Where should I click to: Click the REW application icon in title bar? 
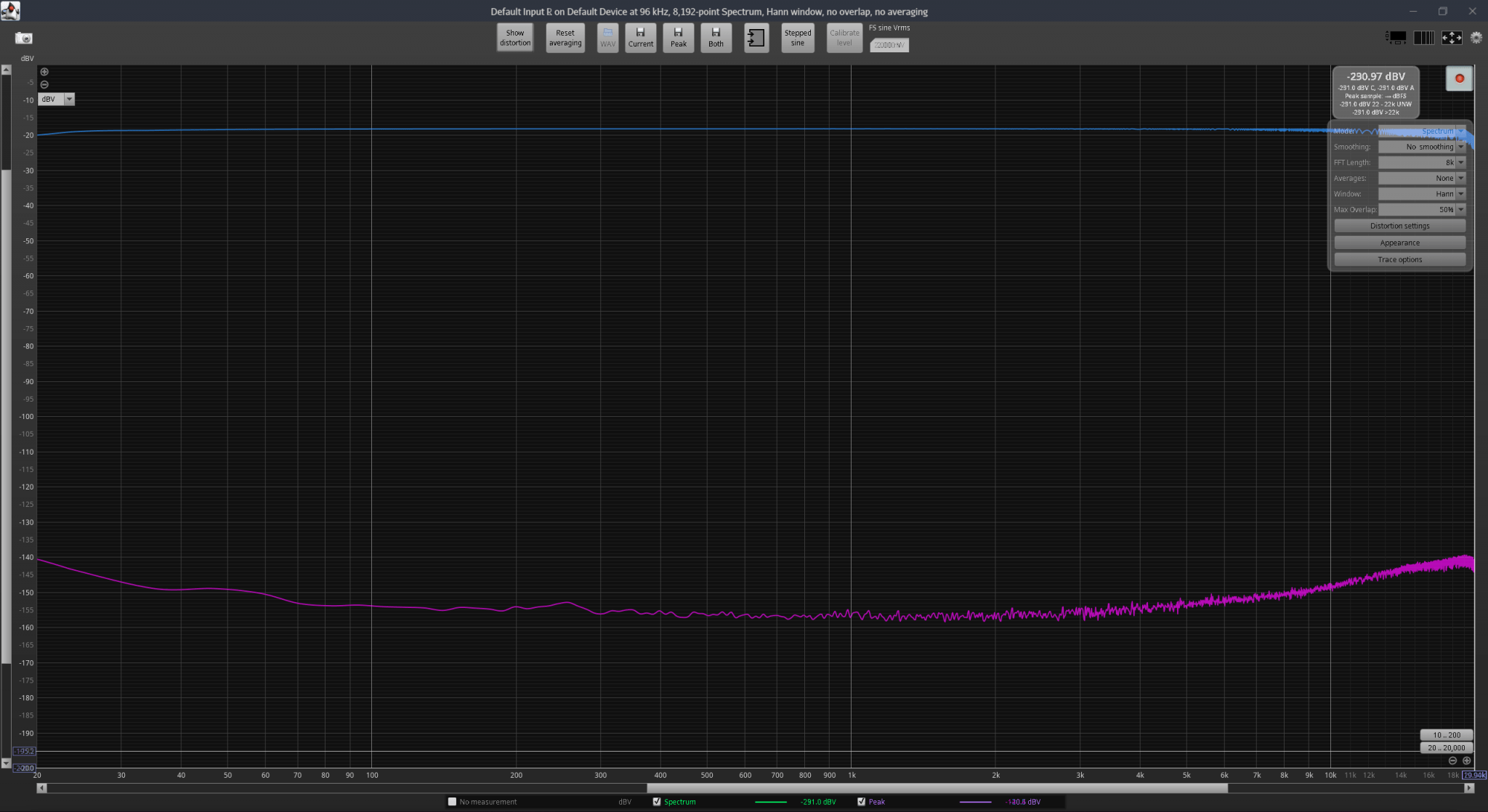[x=10, y=11]
